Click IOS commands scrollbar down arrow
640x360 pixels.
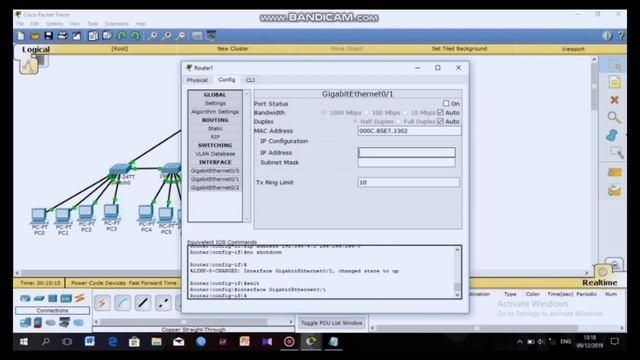(x=458, y=295)
